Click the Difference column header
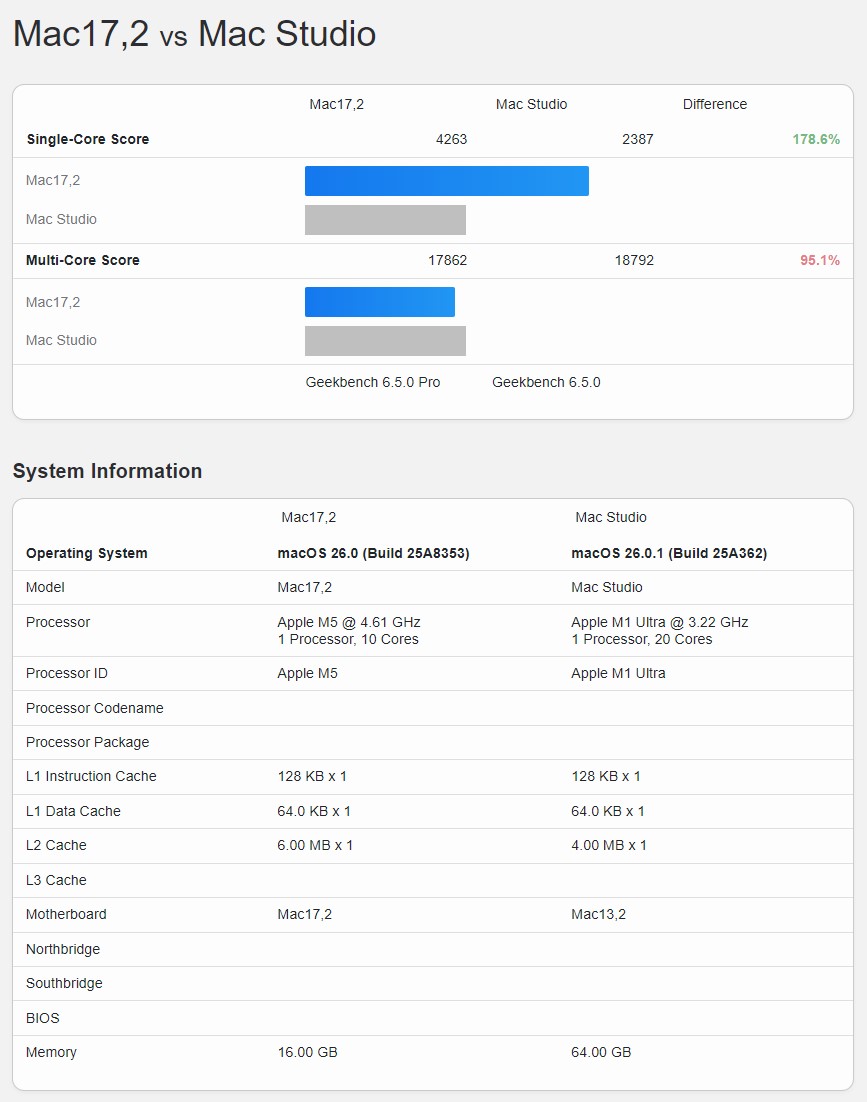 [x=714, y=104]
